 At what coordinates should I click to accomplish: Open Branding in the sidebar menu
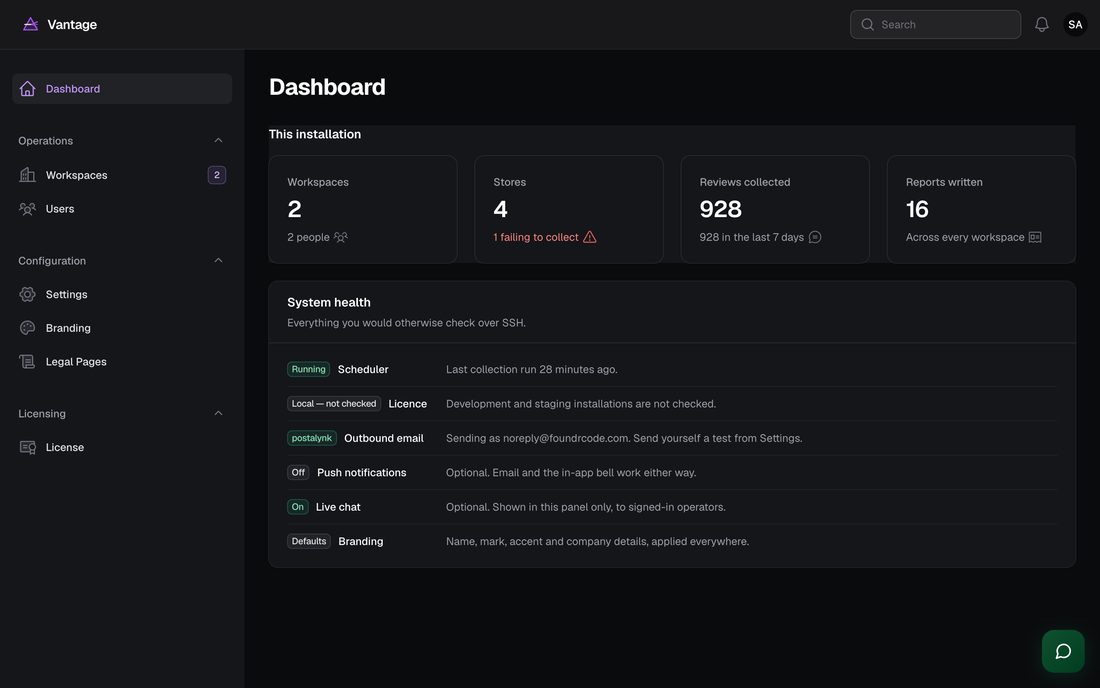(122, 328)
